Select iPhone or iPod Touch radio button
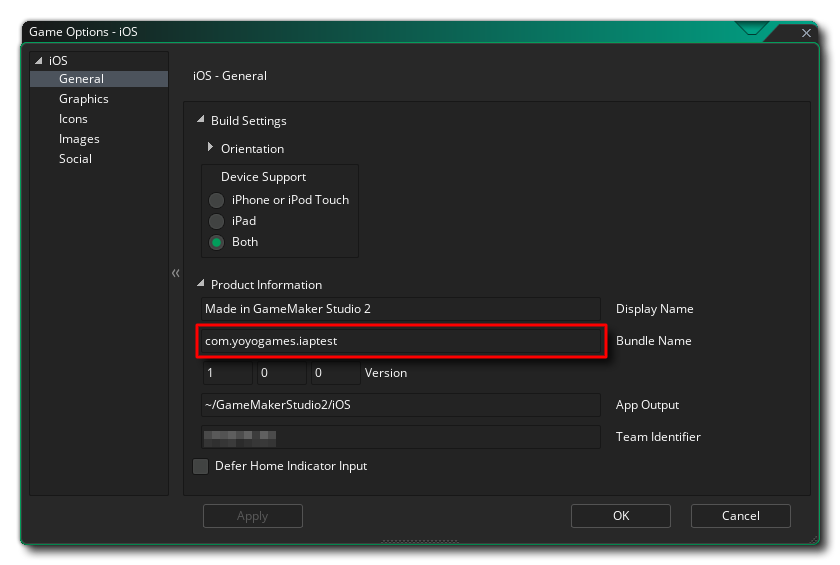Image resolution: width=840 pixels, height=565 pixels. (x=216, y=200)
